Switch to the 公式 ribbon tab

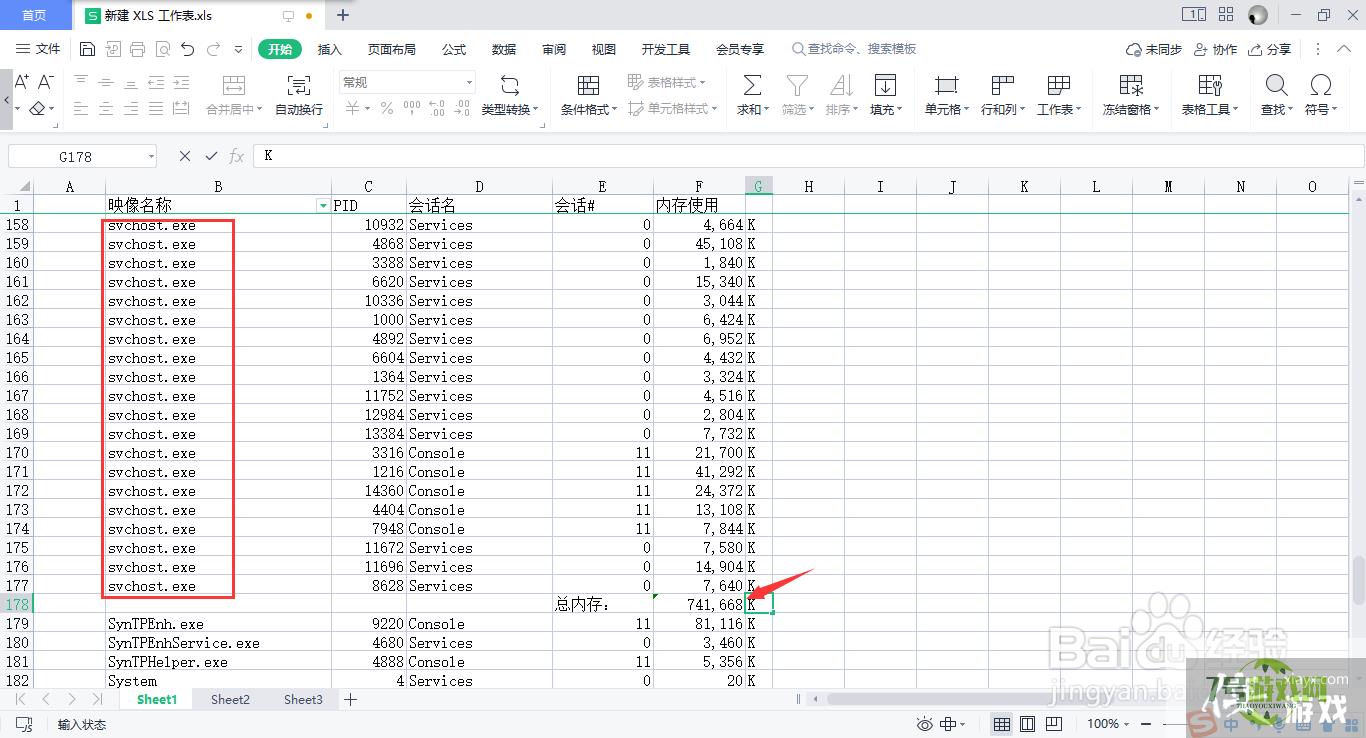point(454,49)
